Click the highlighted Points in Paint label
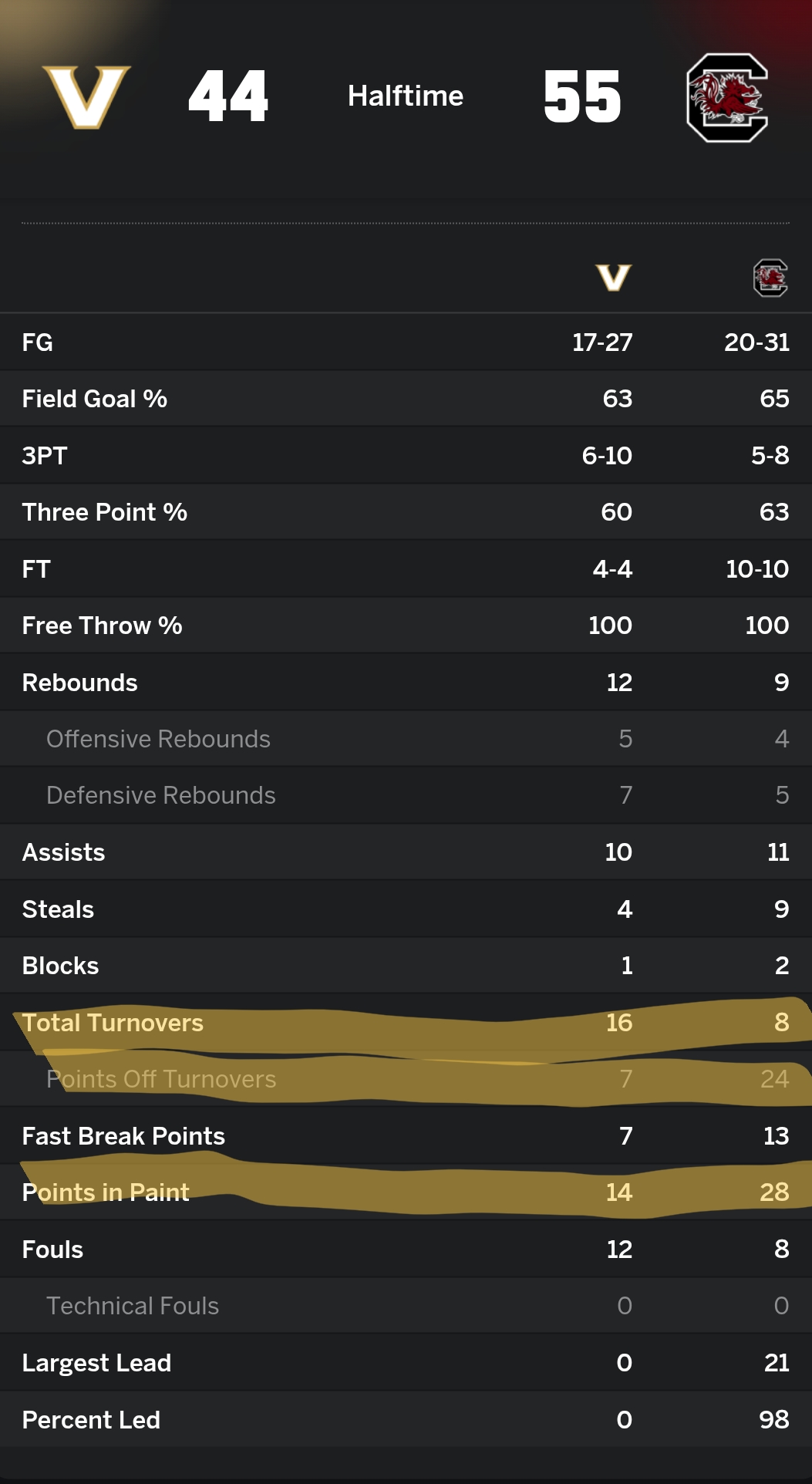812x1484 pixels. click(106, 1192)
